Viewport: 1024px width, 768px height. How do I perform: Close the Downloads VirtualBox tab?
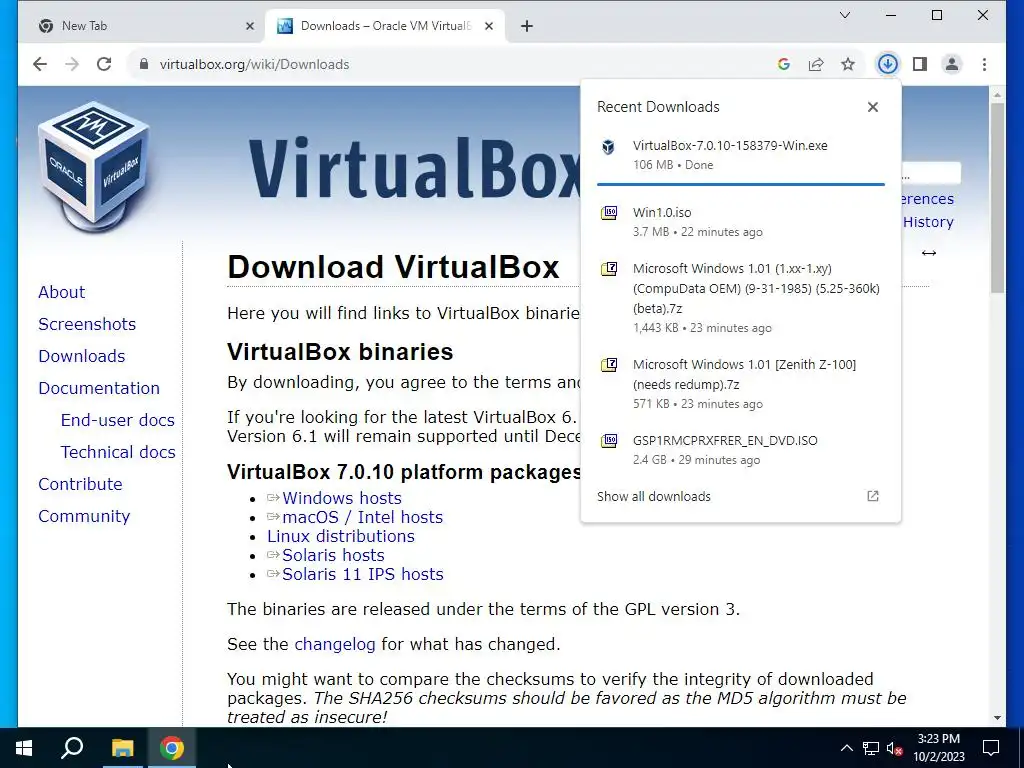489,26
